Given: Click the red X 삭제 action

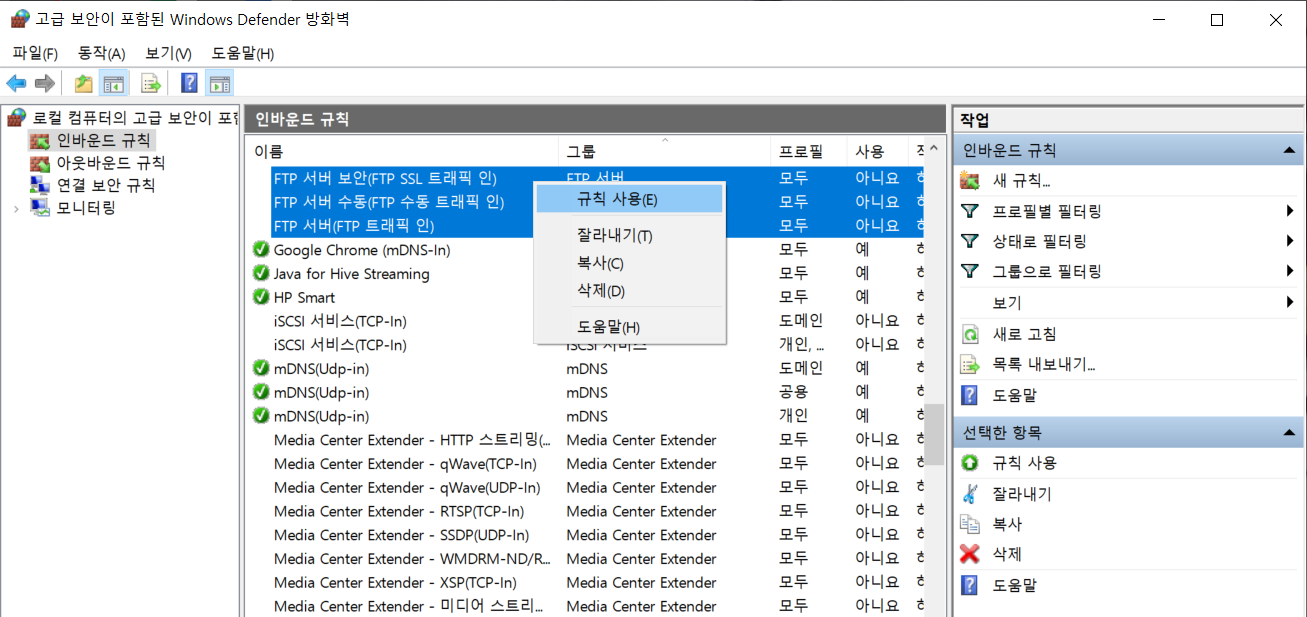Looking at the screenshot, I should (1006, 554).
